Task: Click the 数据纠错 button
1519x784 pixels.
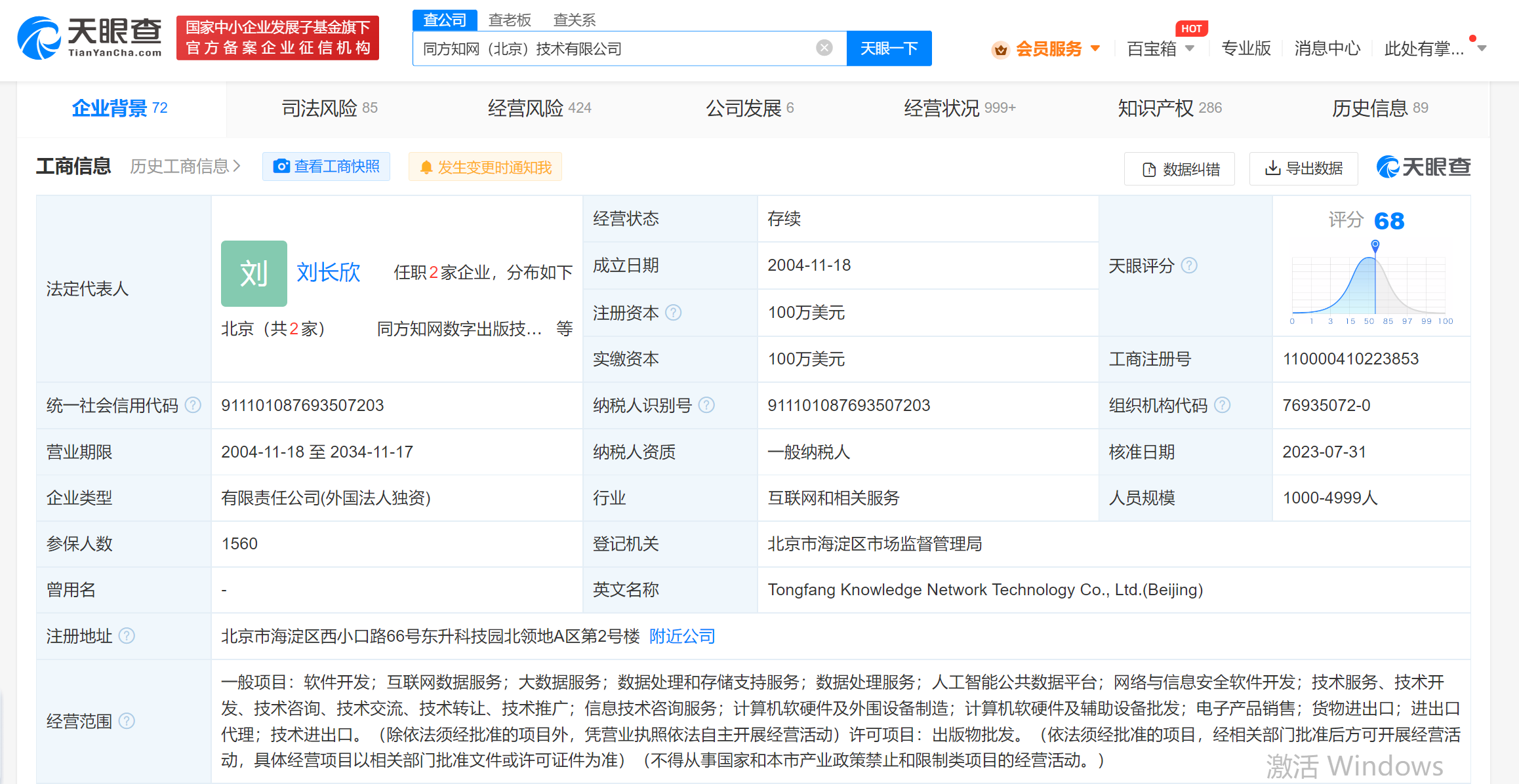Action: coord(1179,169)
